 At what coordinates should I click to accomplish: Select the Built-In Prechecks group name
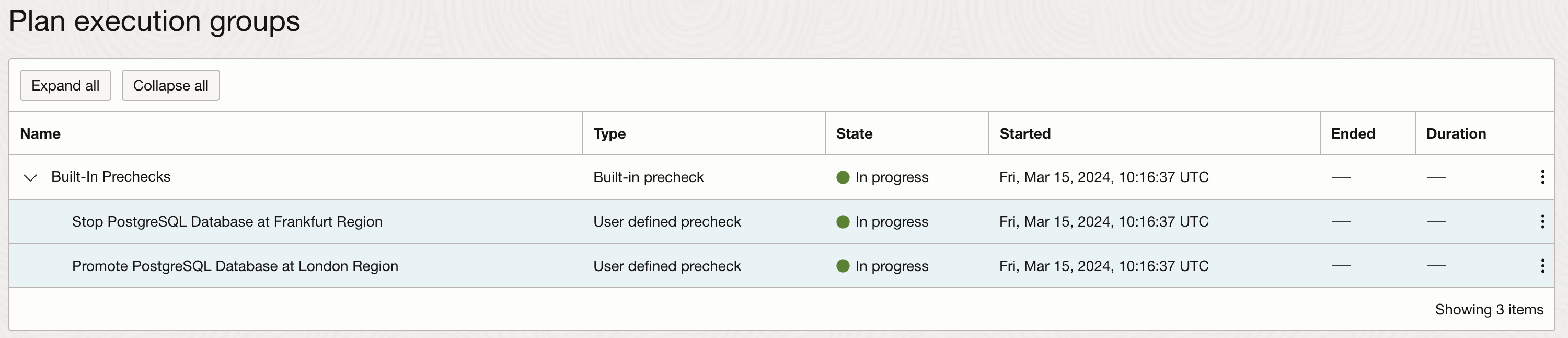[x=111, y=177]
